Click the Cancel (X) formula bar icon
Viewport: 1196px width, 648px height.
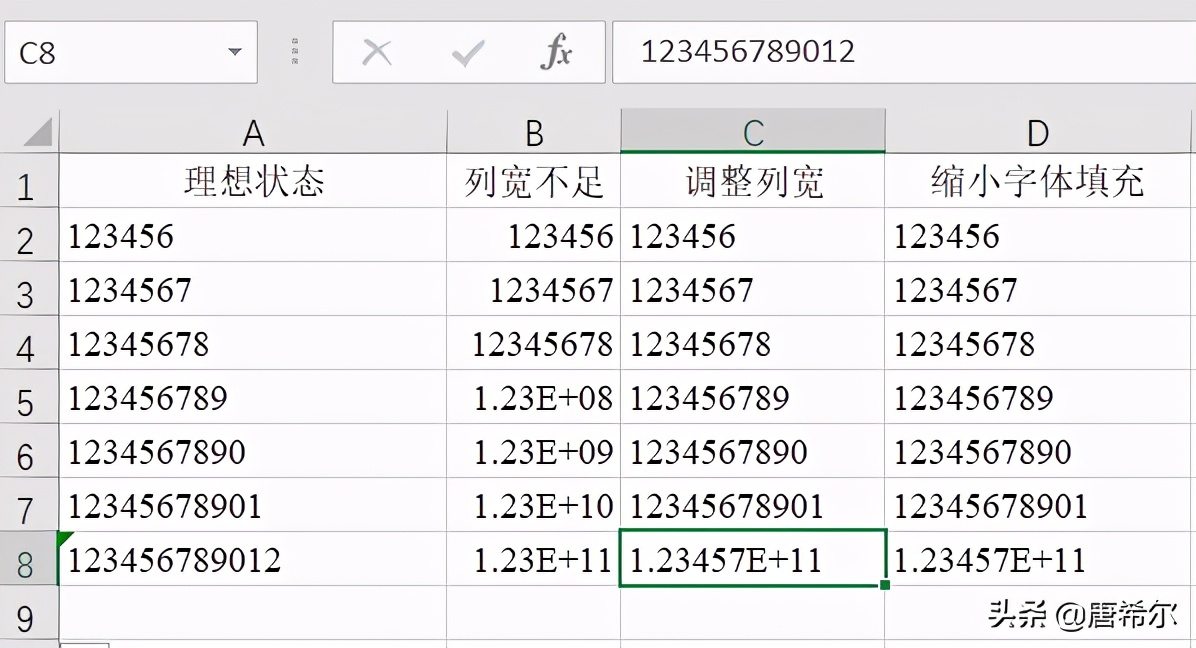click(377, 53)
